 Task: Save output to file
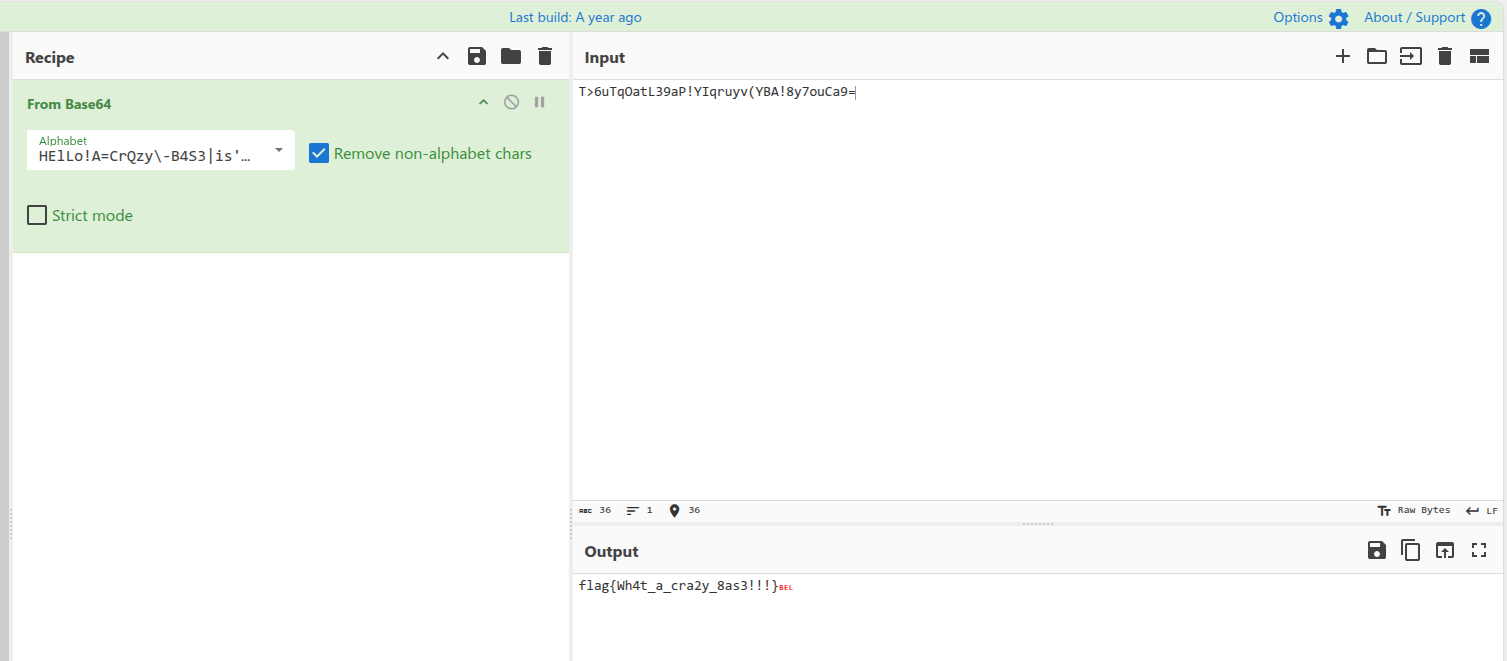(x=1377, y=550)
